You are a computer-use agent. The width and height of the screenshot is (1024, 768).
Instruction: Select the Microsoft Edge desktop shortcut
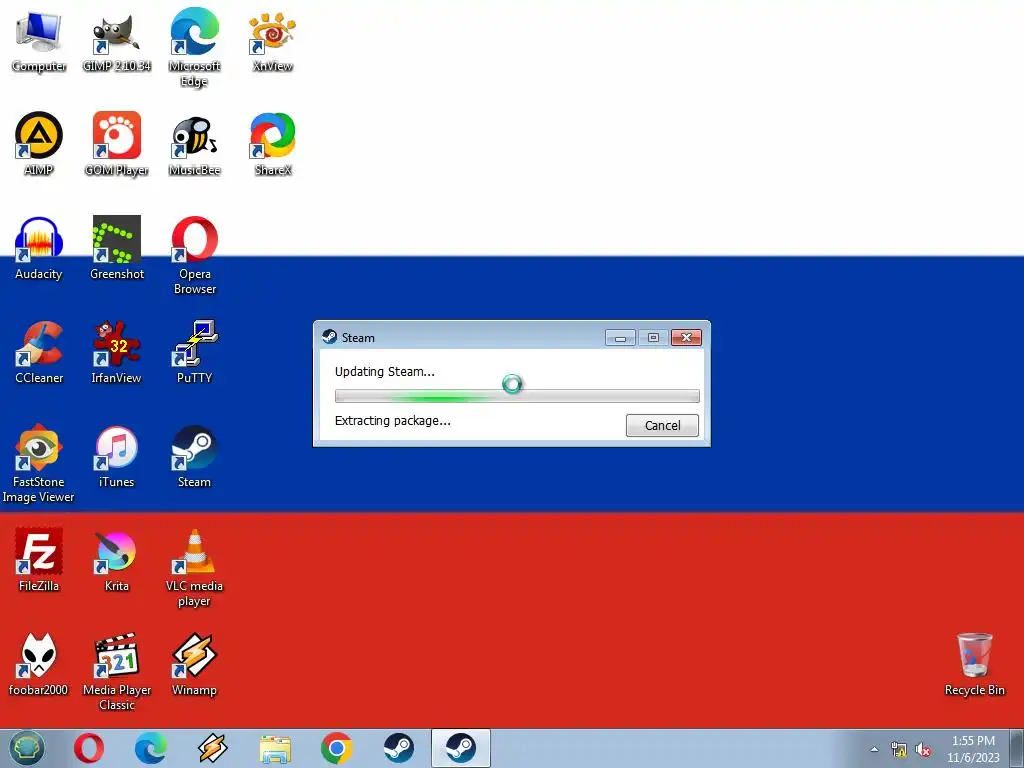194,47
